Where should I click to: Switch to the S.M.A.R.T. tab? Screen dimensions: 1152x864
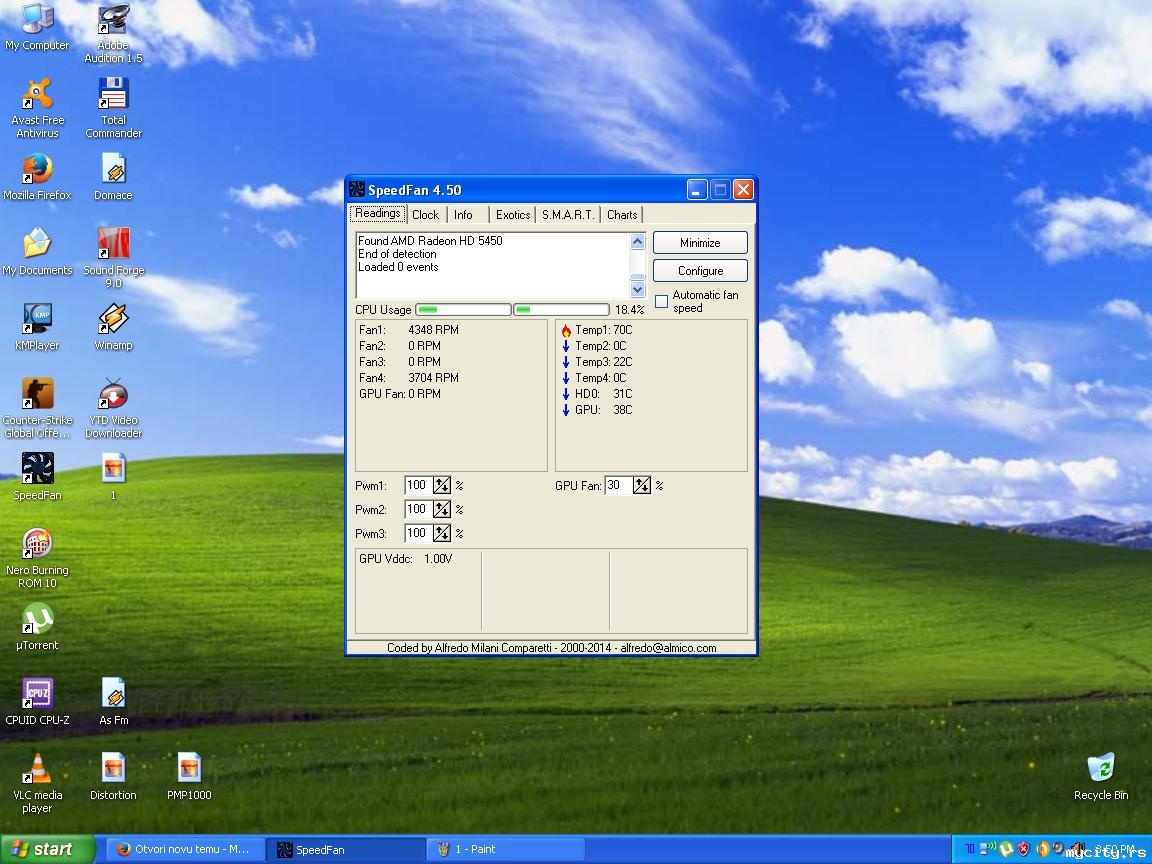pyautogui.click(x=567, y=214)
